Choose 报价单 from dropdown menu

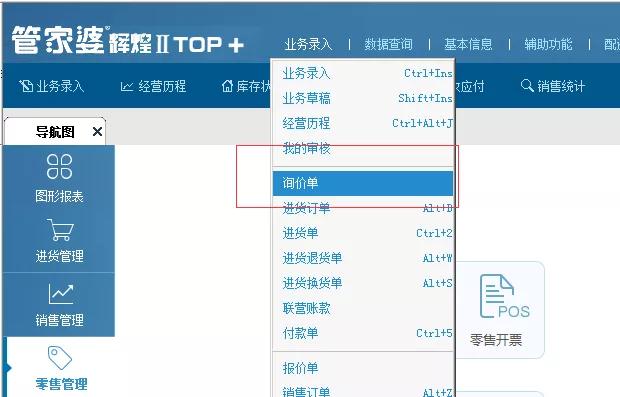pos(363,368)
